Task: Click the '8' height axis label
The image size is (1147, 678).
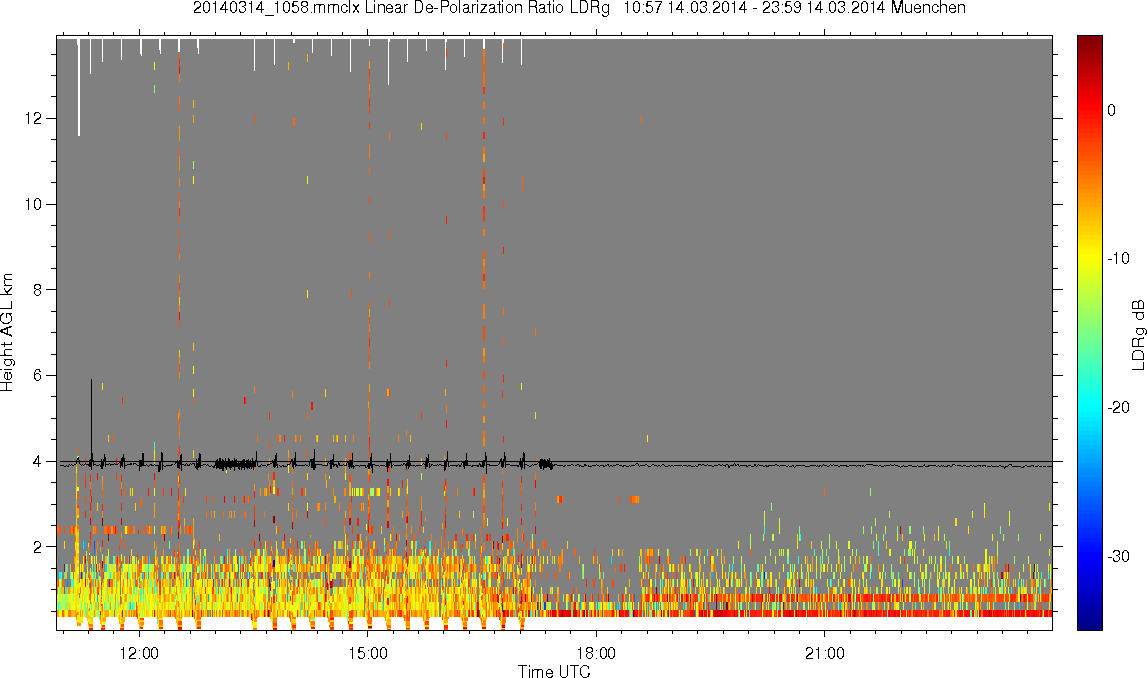Action: click(x=37, y=290)
